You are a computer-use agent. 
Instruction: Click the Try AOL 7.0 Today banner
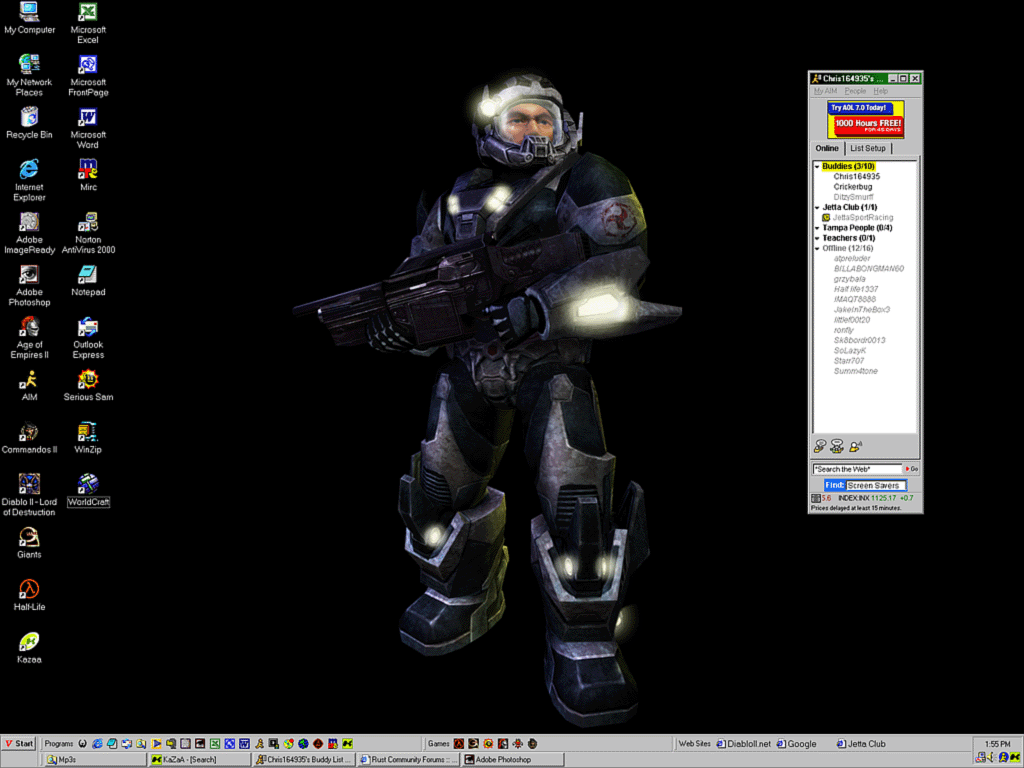click(x=865, y=120)
